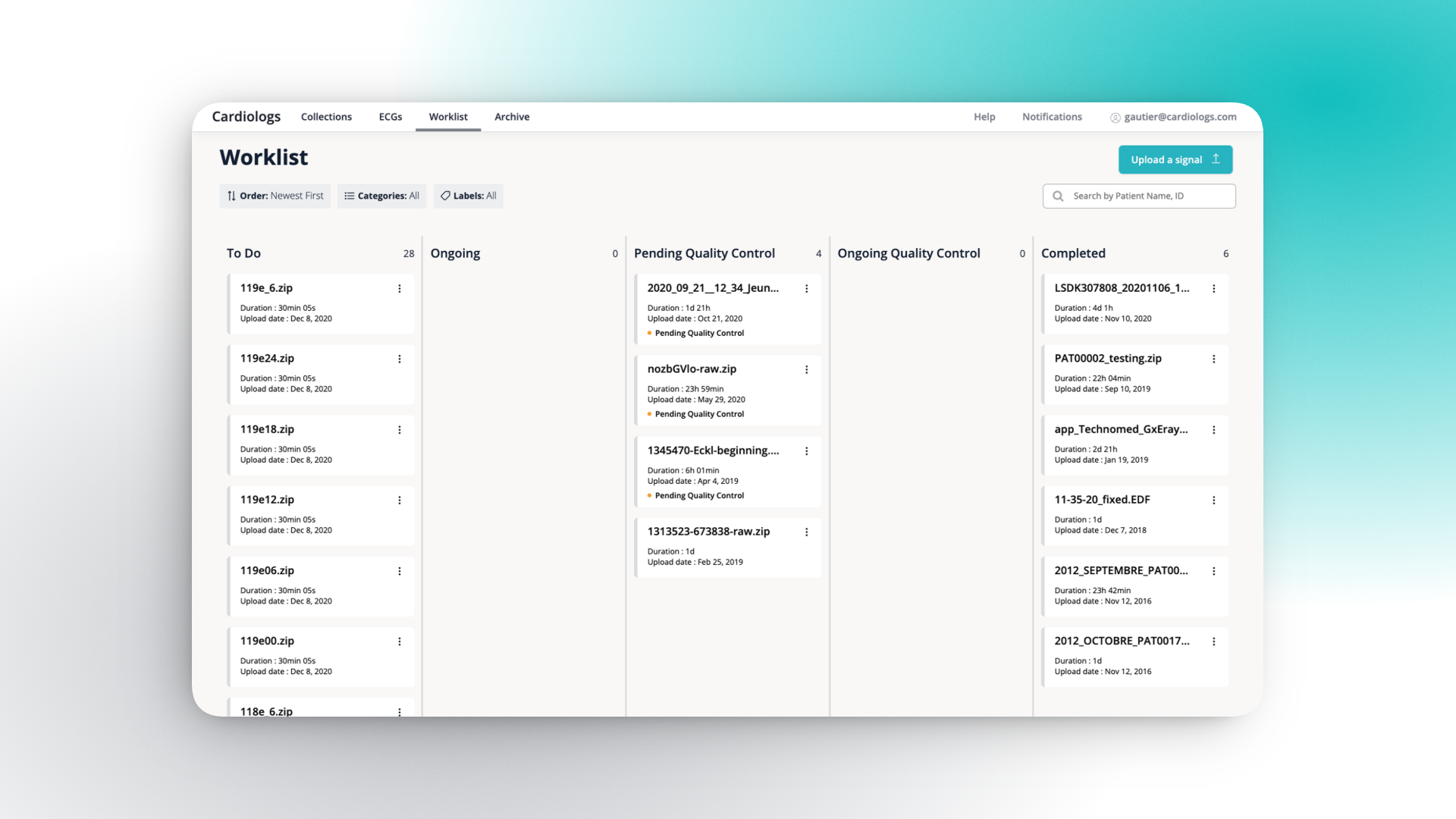Click the tag icon on the Labels filter
The height and width of the screenshot is (819, 1456).
(446, 196)
